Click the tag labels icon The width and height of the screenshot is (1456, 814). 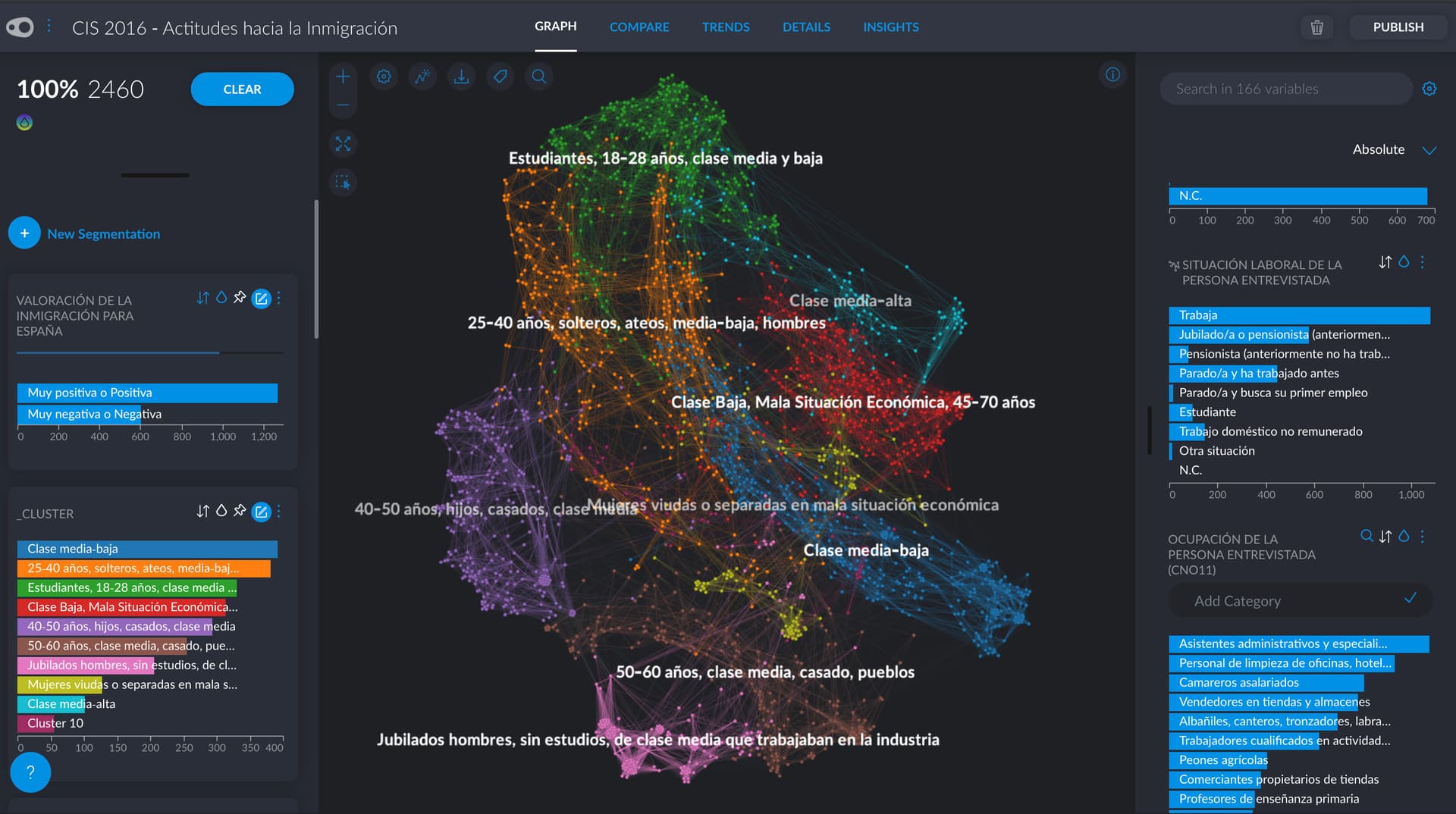click(500, 77)
